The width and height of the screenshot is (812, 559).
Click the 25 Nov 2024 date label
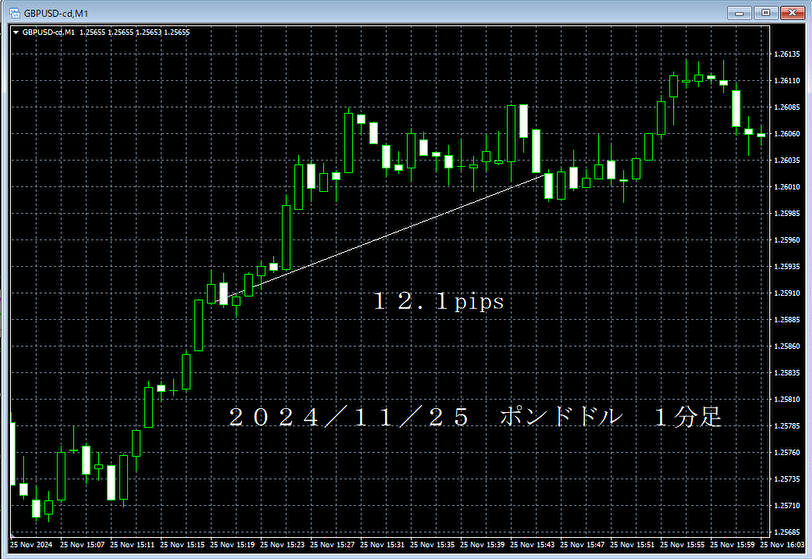(x=32, y=546)
